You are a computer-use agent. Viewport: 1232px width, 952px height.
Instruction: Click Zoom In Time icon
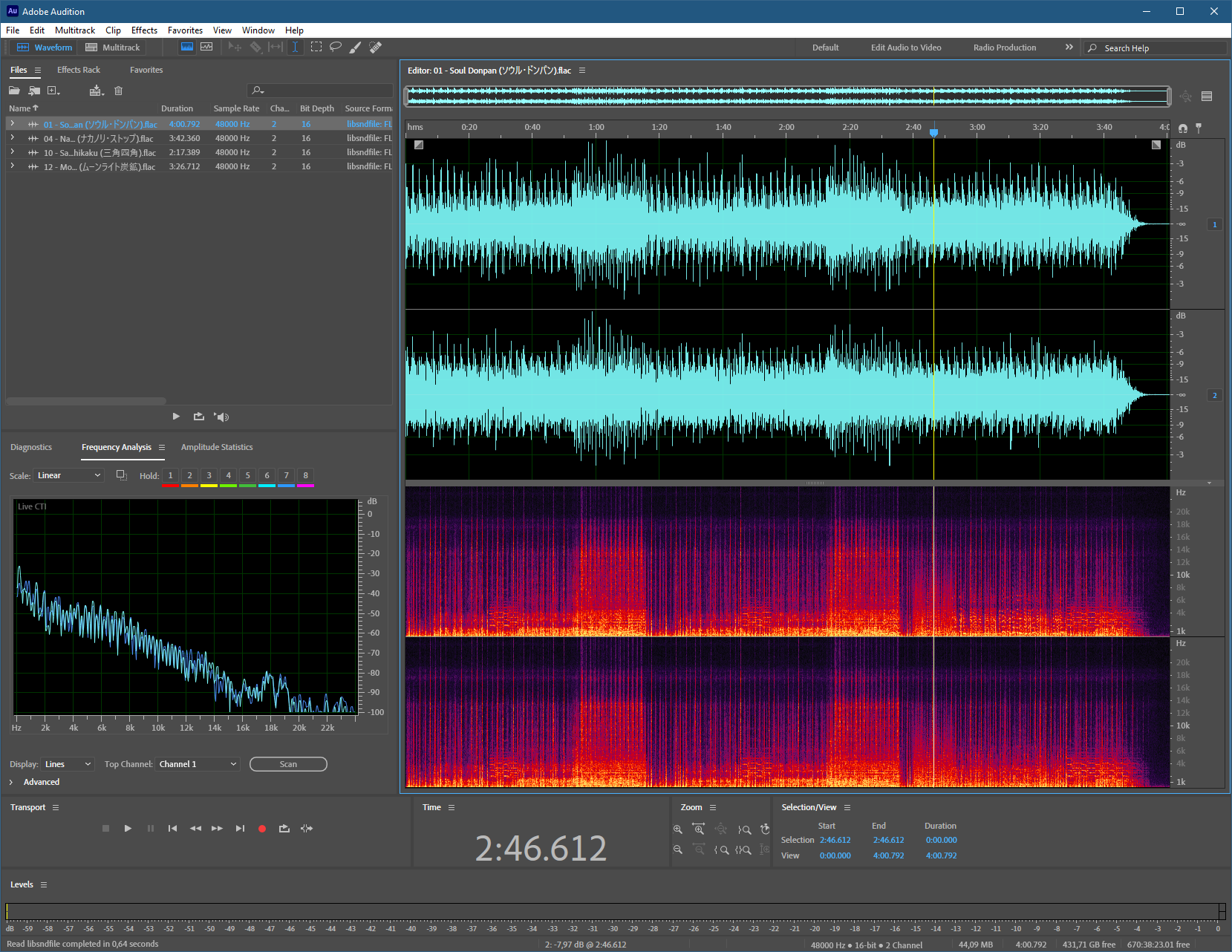click(x=699, y=829)
